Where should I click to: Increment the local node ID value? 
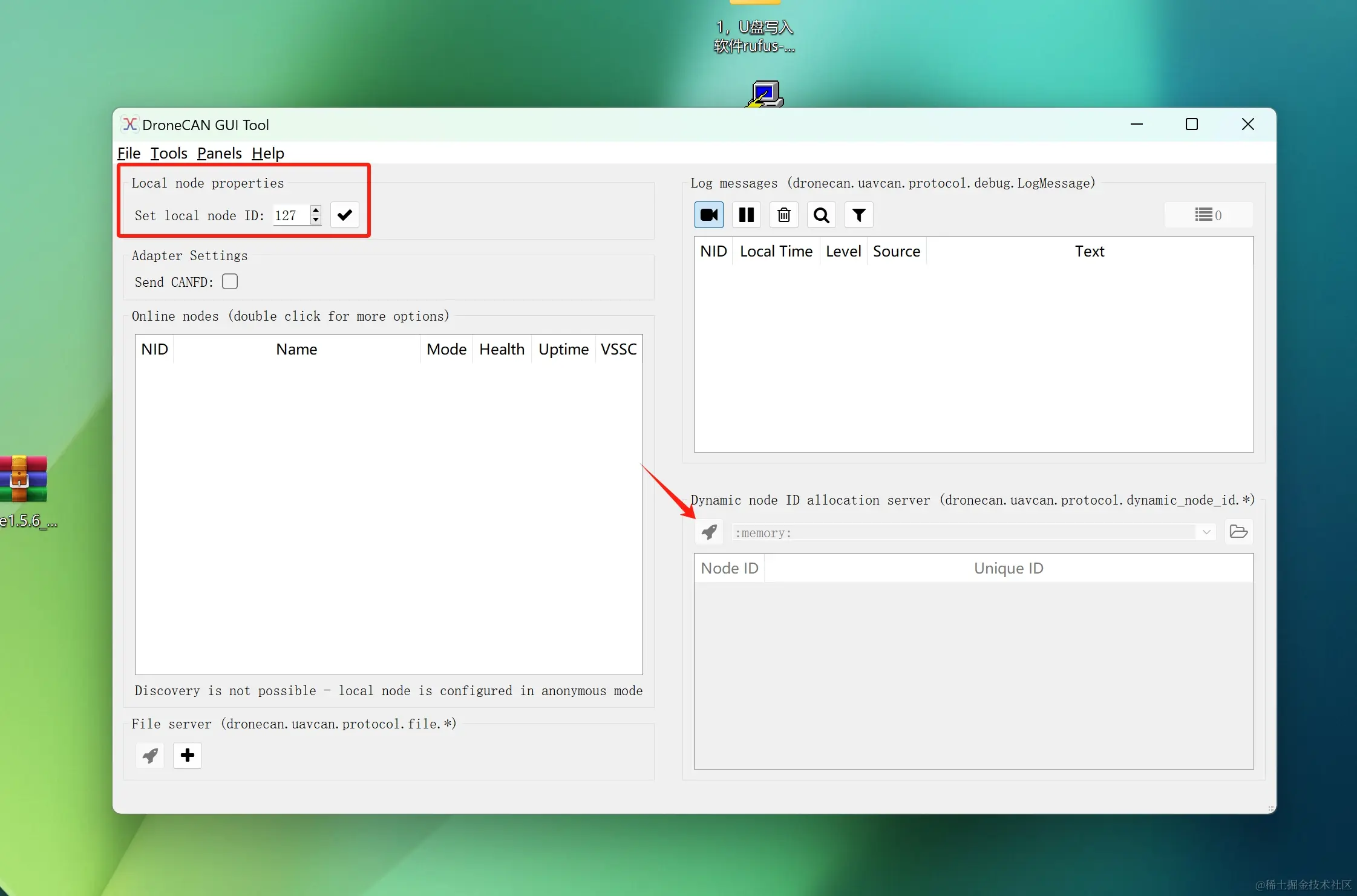click(x=315, y=210)
